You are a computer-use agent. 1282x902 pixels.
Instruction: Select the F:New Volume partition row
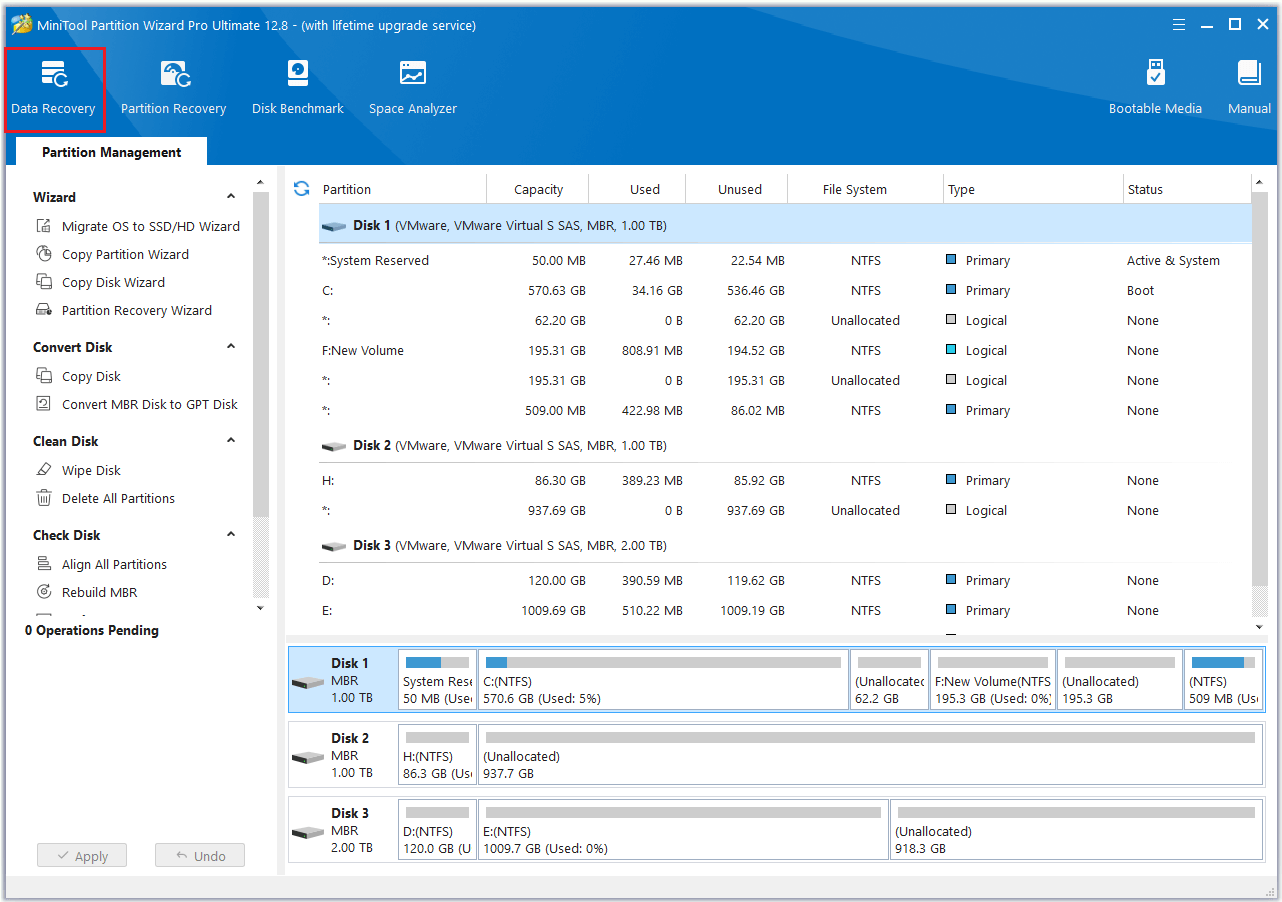pos(785,350)
